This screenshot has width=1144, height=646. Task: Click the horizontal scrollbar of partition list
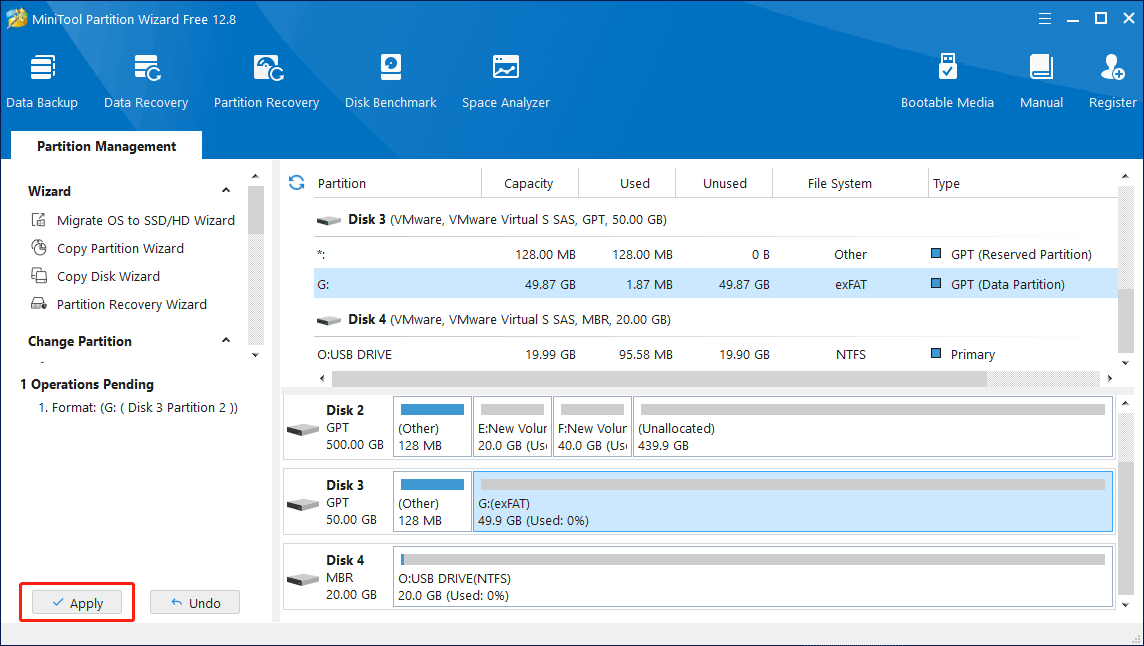[659, 378]
